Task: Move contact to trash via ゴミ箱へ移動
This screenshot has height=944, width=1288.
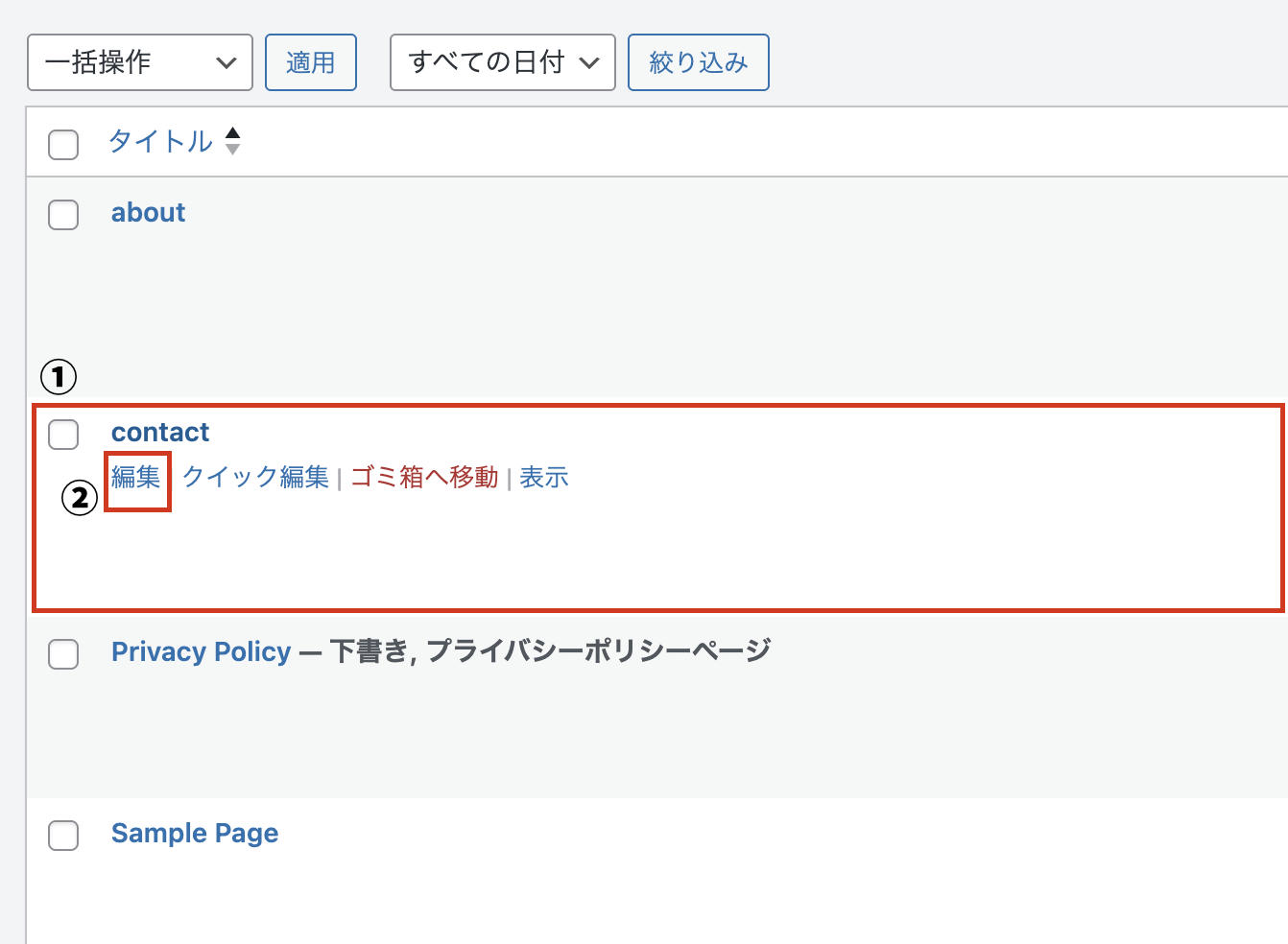Action: (424, 477)
